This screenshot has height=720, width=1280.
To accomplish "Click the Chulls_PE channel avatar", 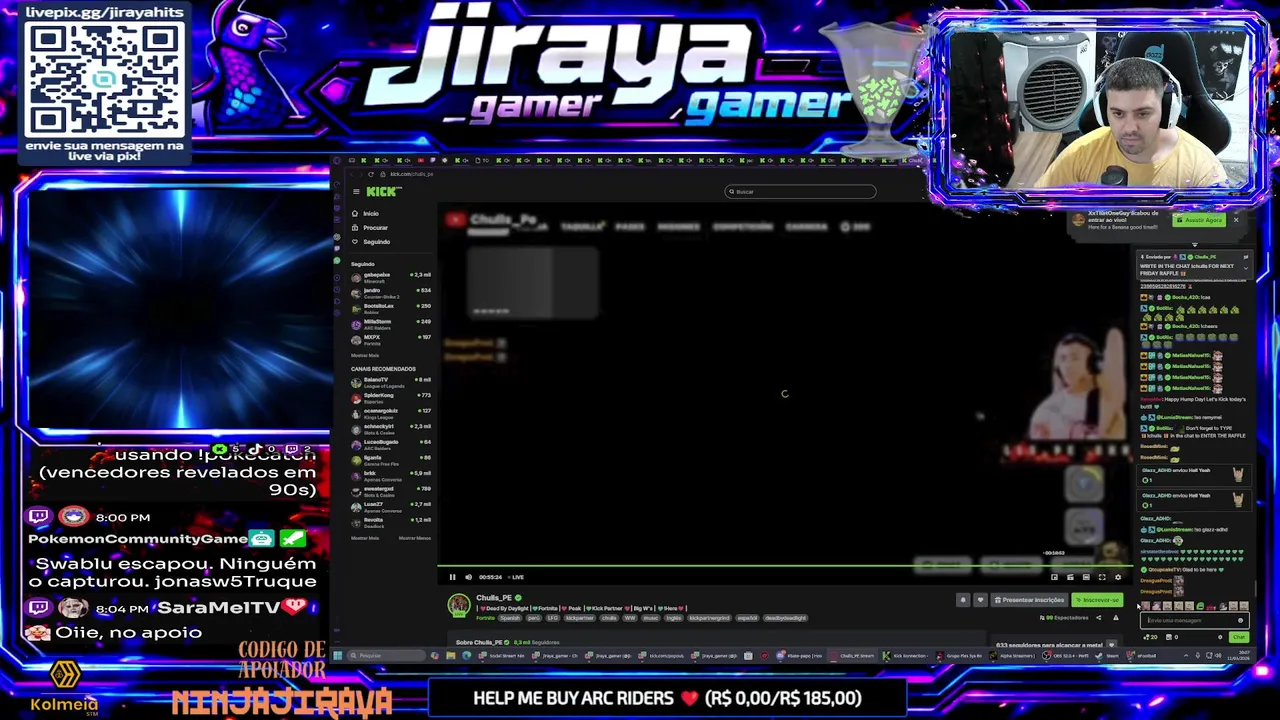I will (x=459, y=605).
